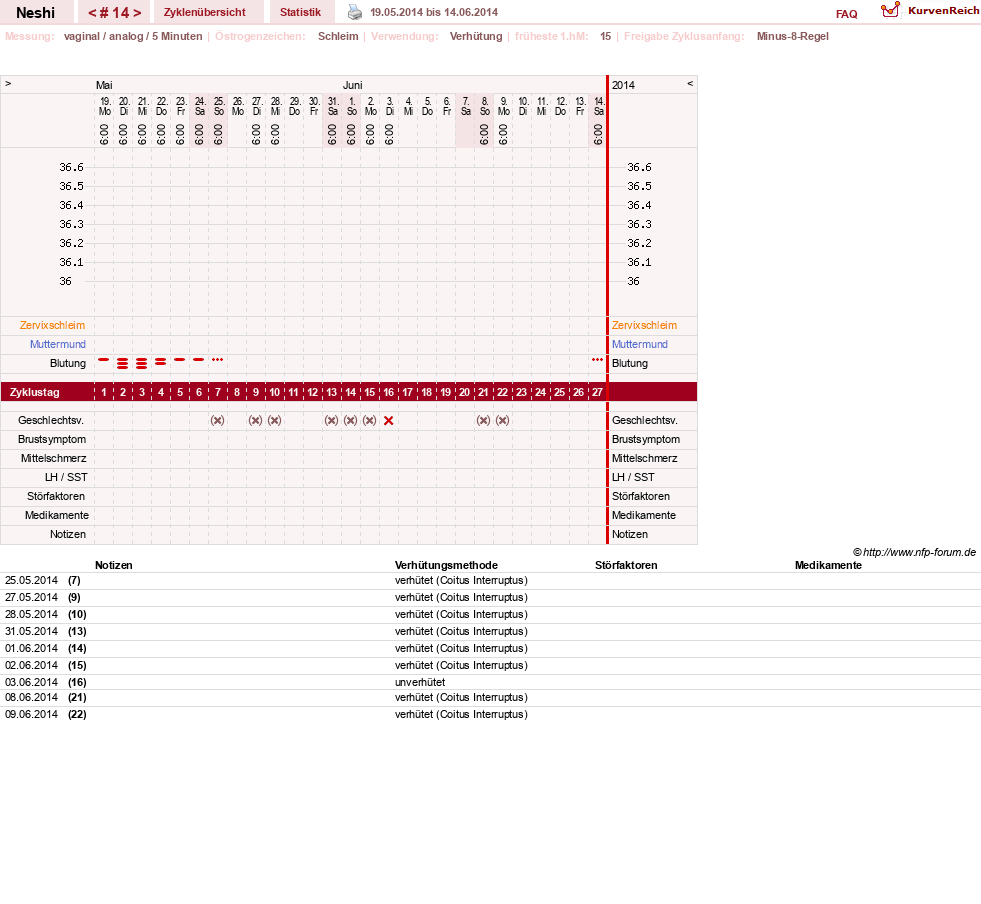
Task: Click heavy bleeding marker on day 3
Action: click(141, 363)
